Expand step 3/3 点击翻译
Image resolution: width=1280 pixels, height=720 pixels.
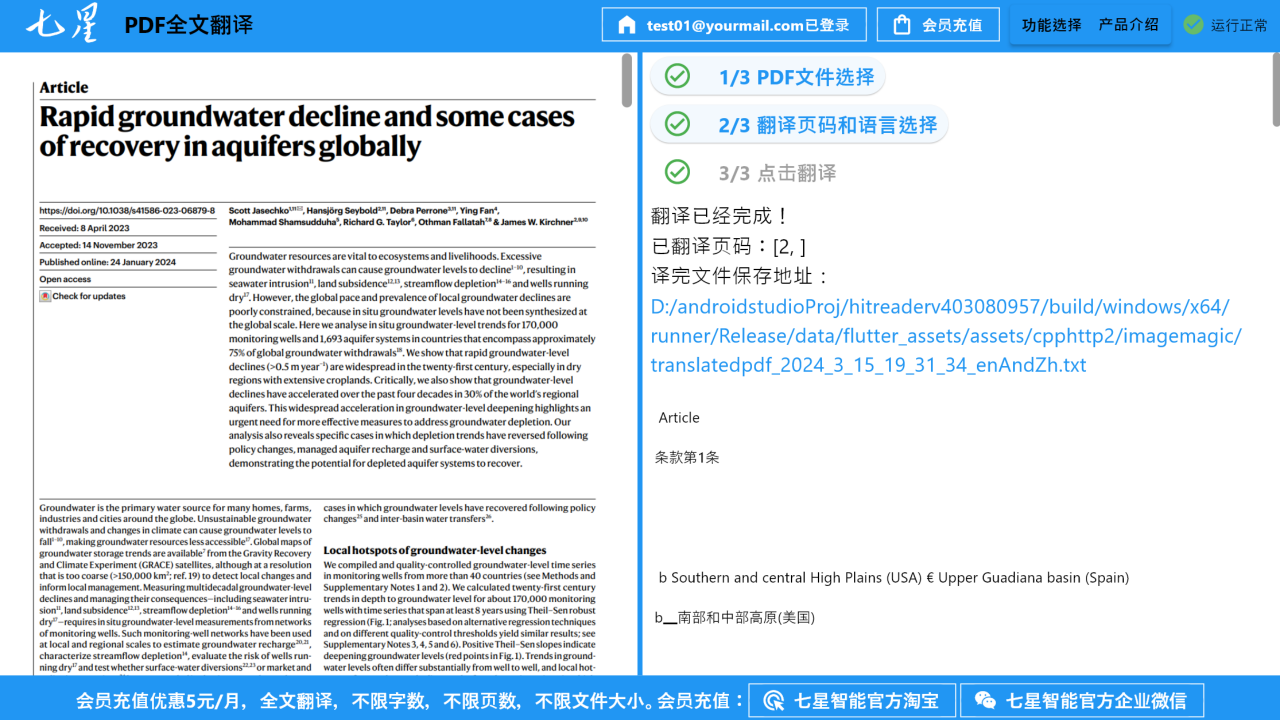[777, 173]
